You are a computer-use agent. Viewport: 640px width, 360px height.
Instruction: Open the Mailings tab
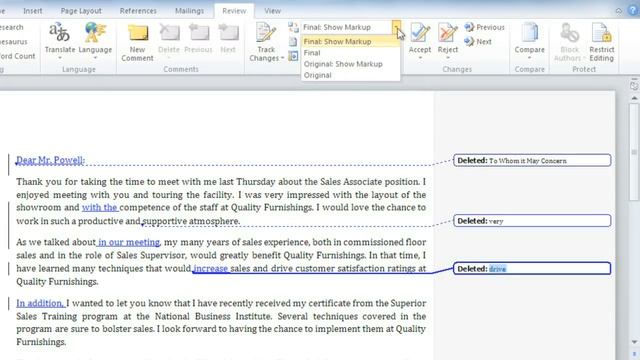(x=189, y=11)
